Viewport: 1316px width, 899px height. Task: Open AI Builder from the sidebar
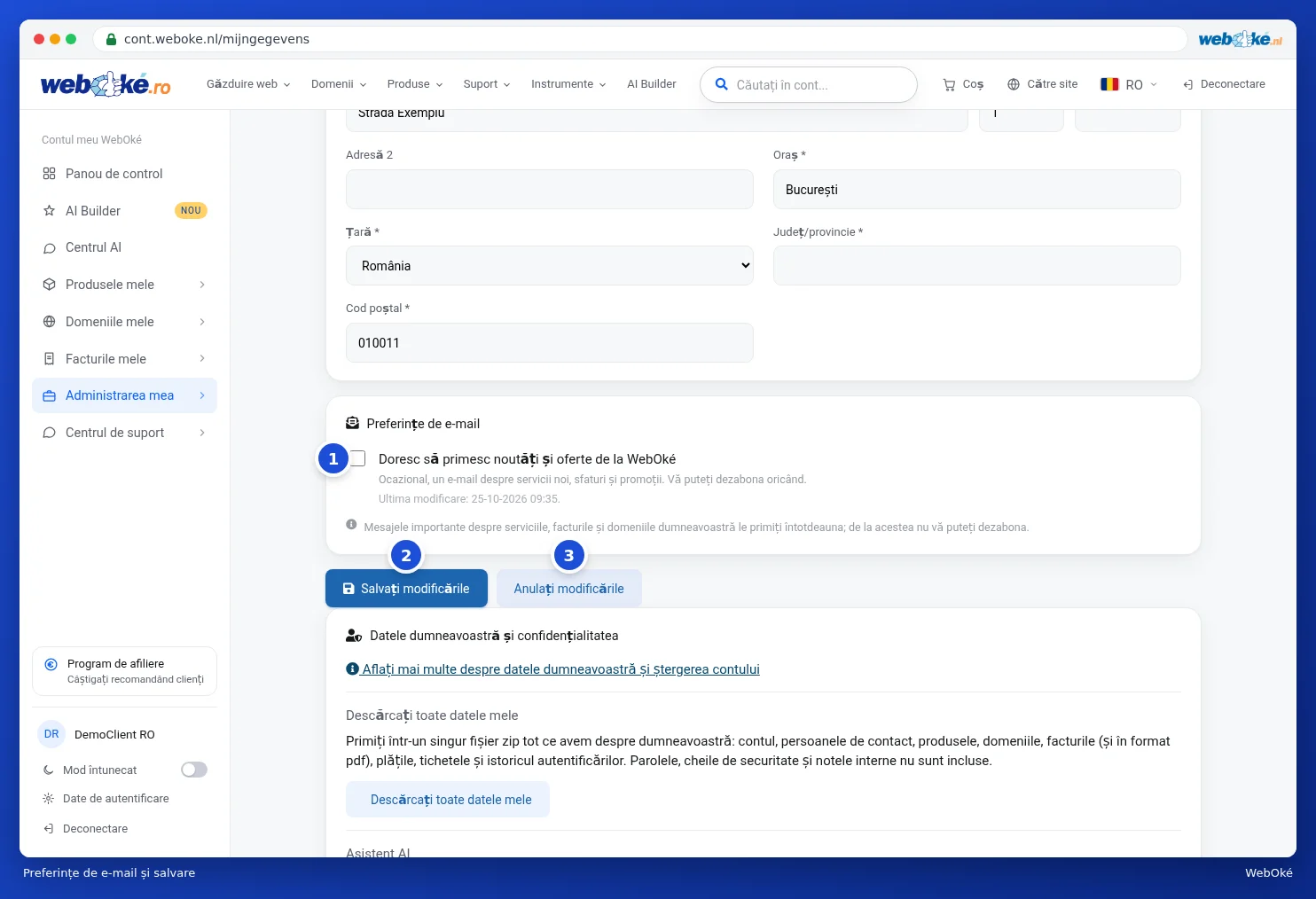click(124, 211)
